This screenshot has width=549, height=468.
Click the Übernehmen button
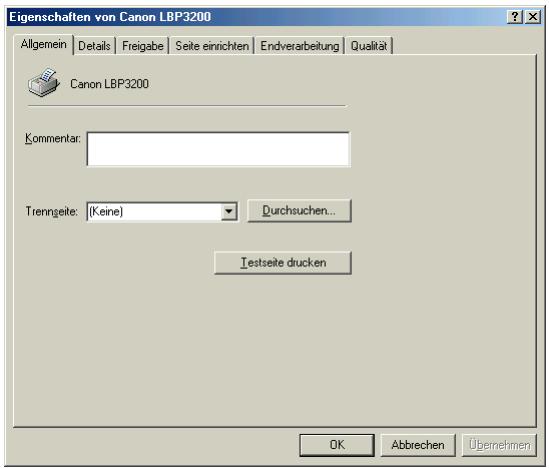(499, 445)
